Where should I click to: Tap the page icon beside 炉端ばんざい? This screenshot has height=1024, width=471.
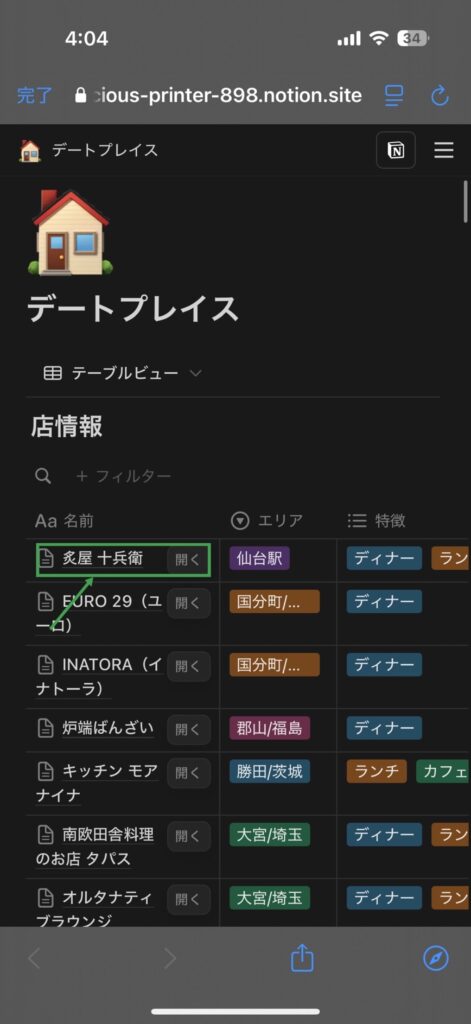coord(45,729)
